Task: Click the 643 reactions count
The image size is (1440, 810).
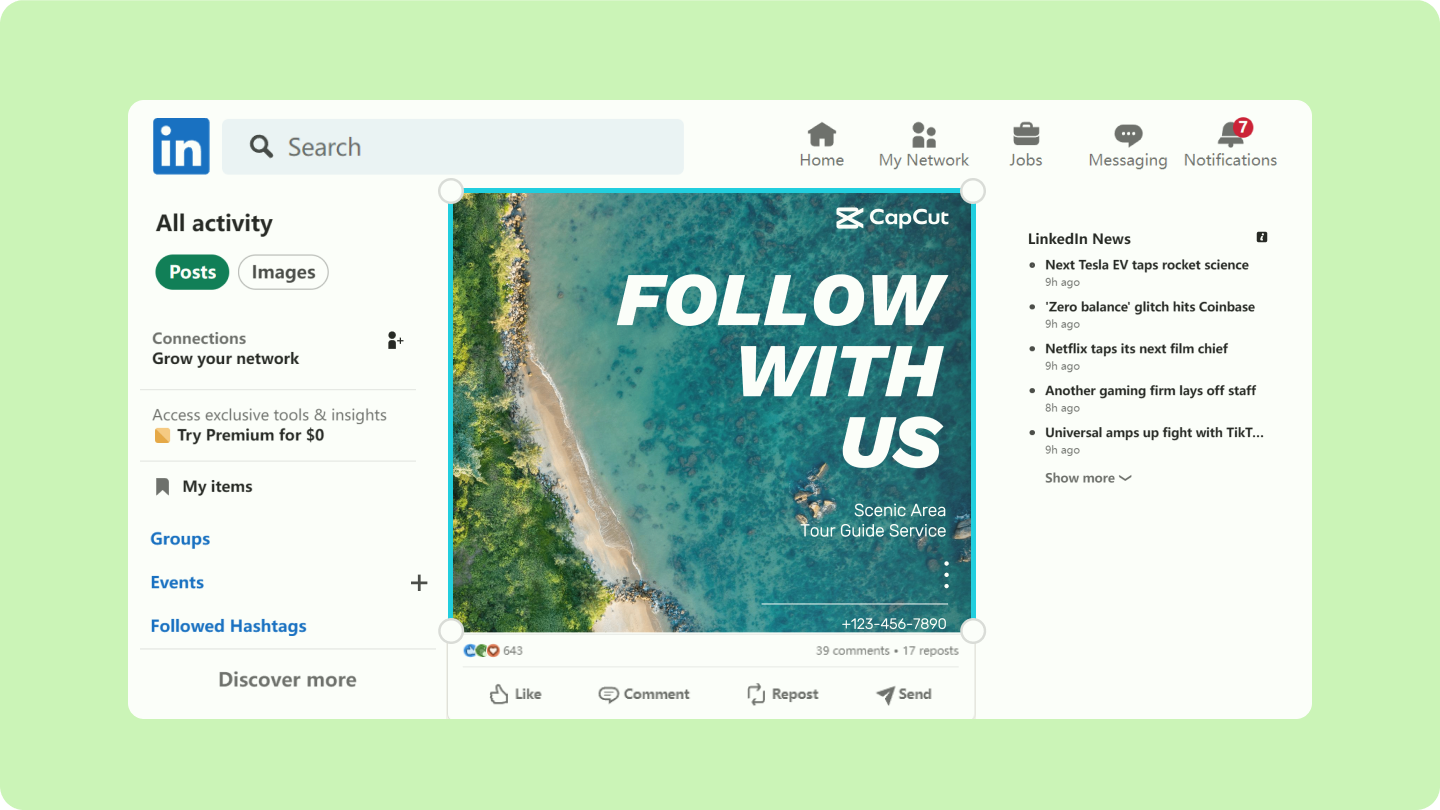Action: pyautogui.click(x=513, y=651)
